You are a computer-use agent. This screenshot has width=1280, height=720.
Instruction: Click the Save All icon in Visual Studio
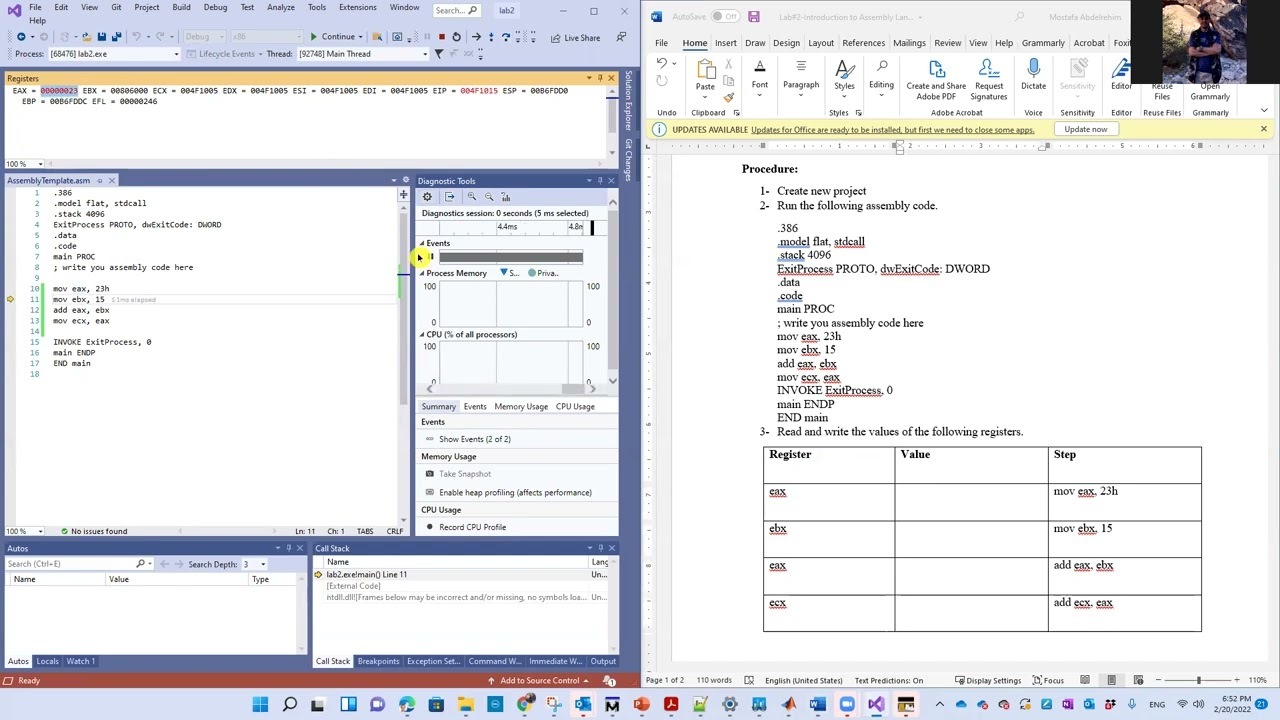coord(116,37)
